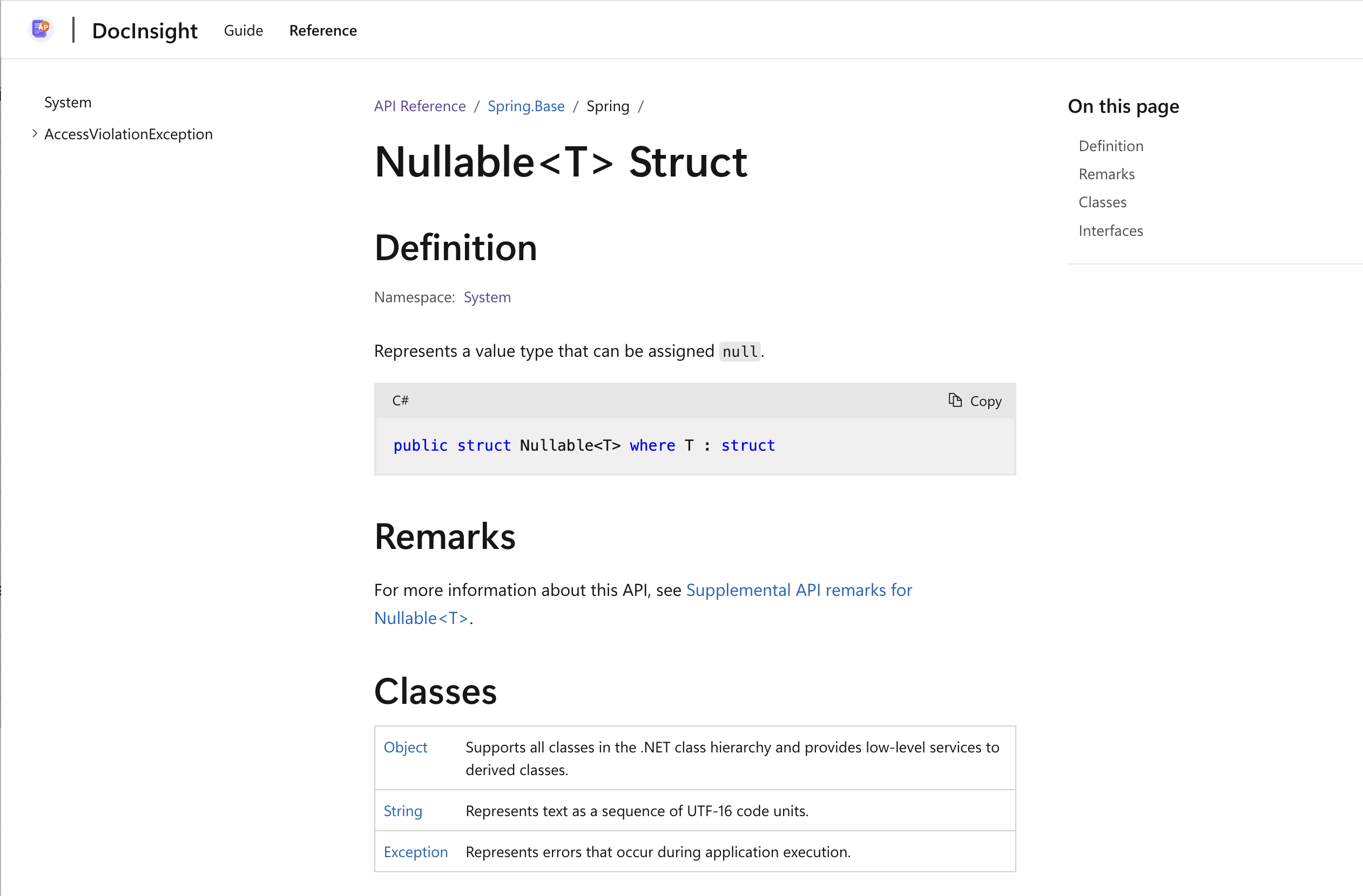Jump to Interfaces in page outline
The height and width of the screenshot is (896, 1363).
1110,230
